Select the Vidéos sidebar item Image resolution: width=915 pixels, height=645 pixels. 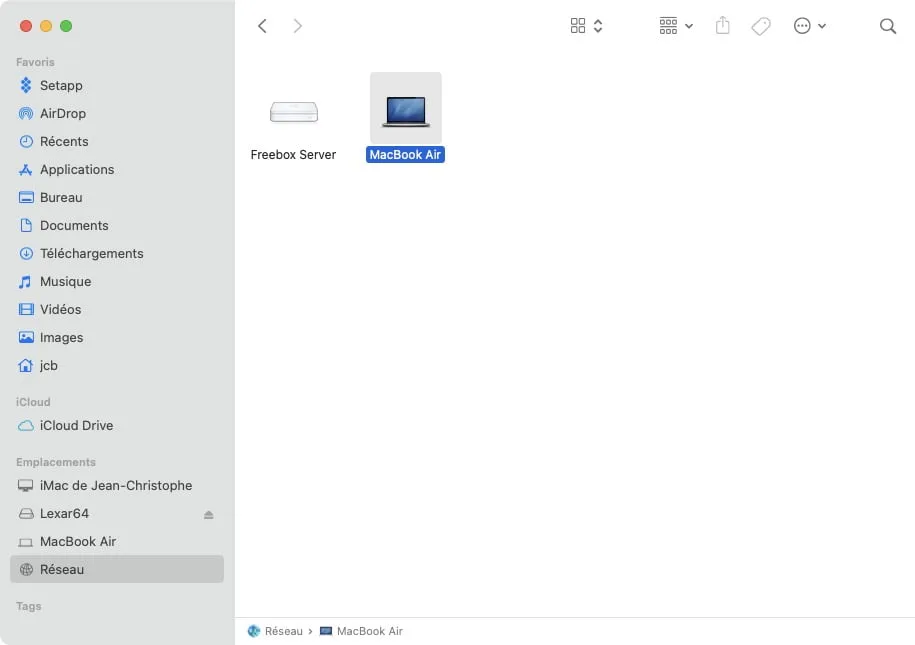pos(117,309)
